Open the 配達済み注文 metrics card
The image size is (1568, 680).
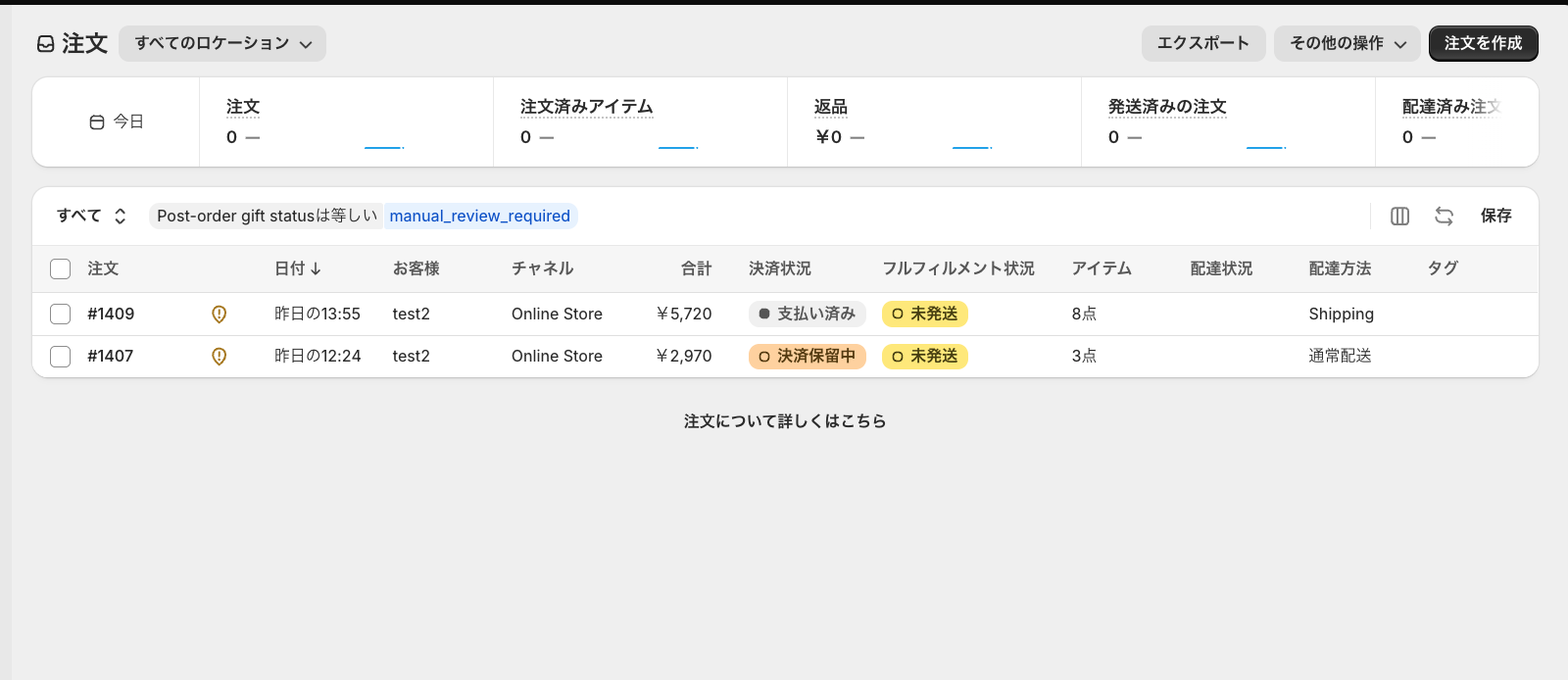[1456, 122]
